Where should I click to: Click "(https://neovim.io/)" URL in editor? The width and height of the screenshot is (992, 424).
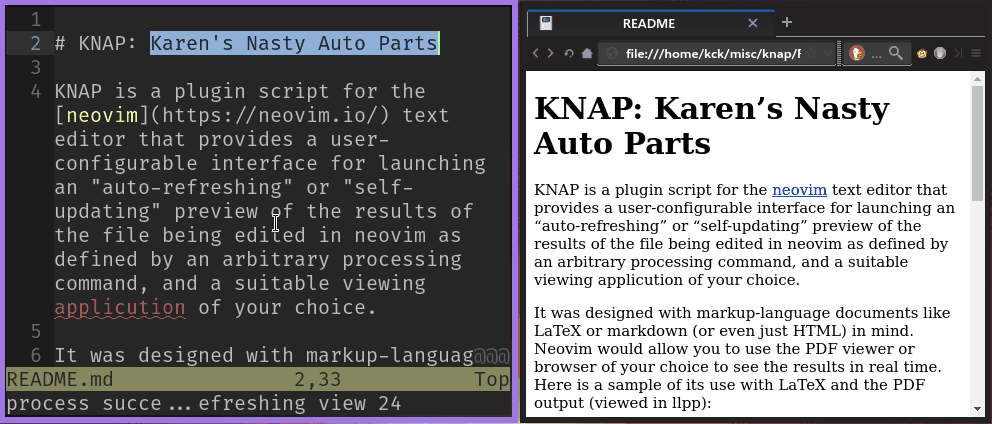coord(270,115)
